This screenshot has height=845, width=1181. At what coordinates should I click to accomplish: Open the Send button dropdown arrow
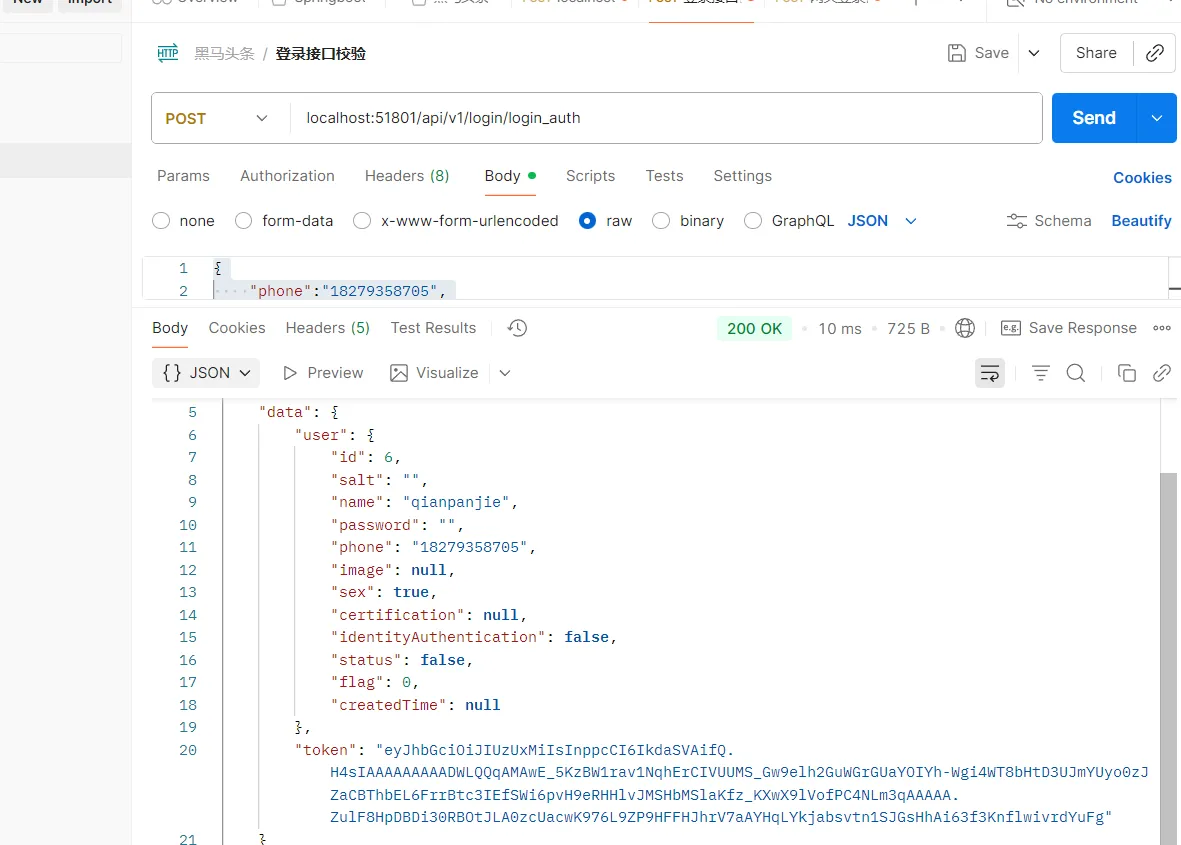tap(1157, 118)
